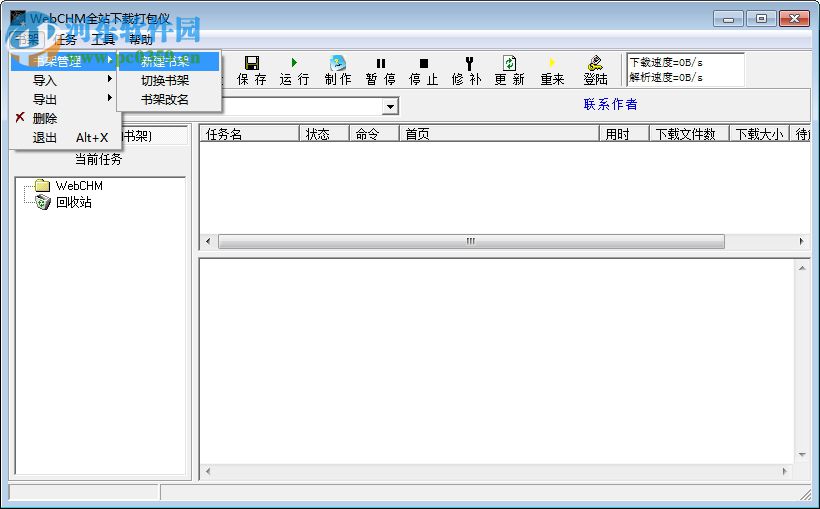Screen dimensions: 820x509
Task: Sort by the 任务名 column header
Action: (x=249, y=134)
